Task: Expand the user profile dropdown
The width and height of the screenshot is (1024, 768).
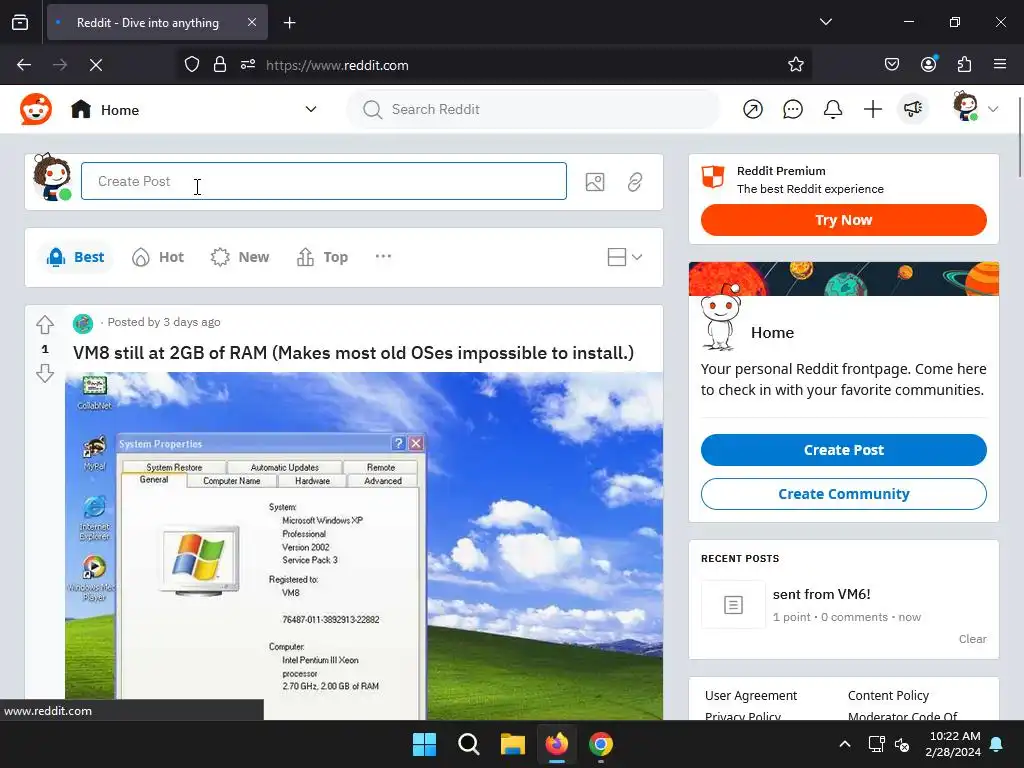Action: click(993, 109)
